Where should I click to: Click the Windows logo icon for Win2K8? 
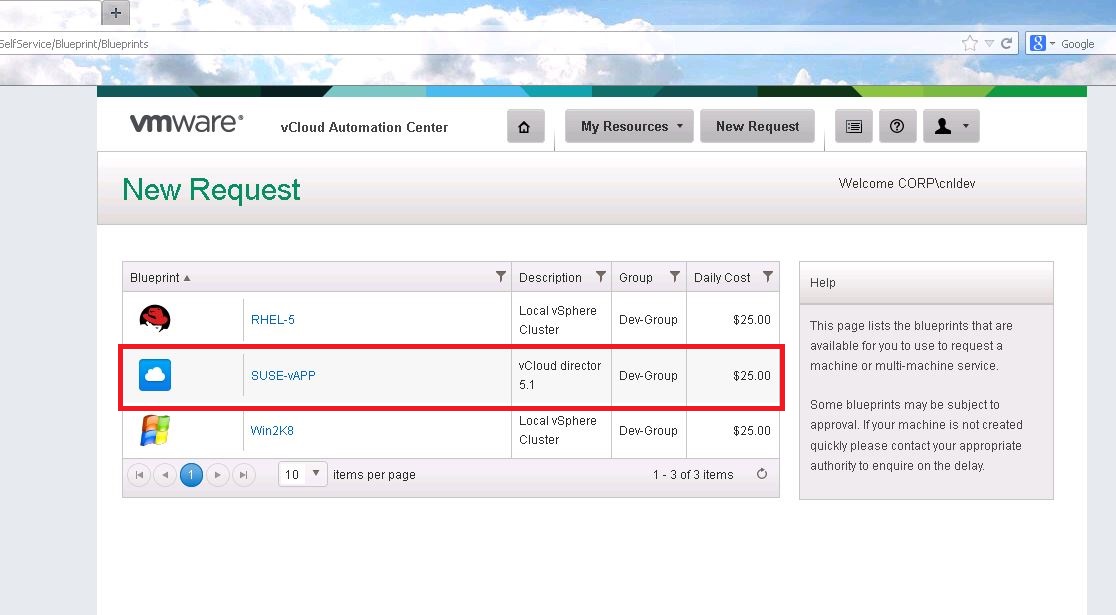pos(154,430)
